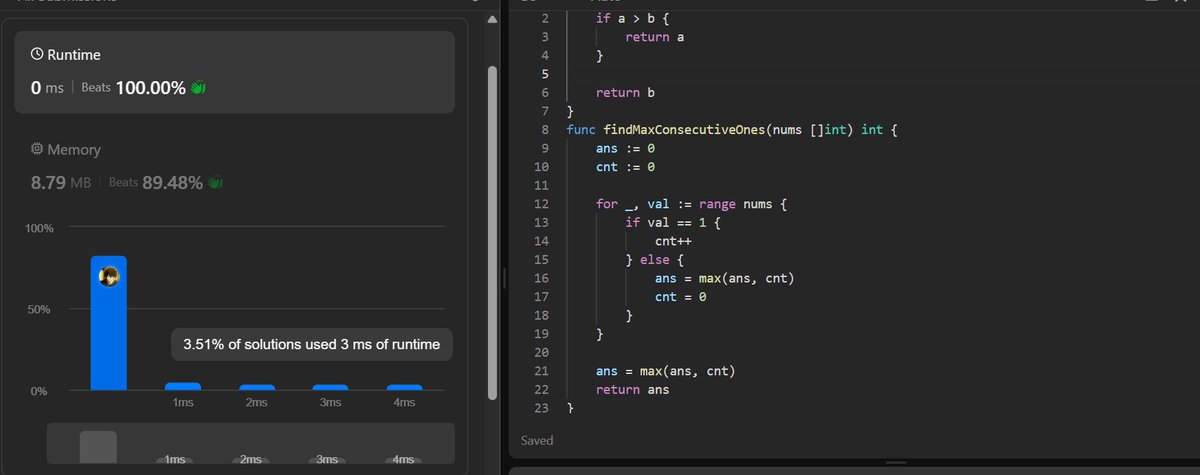The image size is (1200, 475).
Task: Select the Runtime stats card
Action: [x=235, y=72]
